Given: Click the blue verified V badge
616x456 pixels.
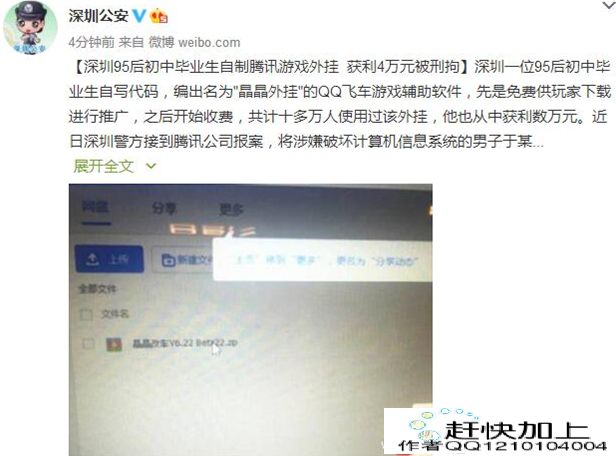Looking at the screenshot, I should (x=139, y=16).
